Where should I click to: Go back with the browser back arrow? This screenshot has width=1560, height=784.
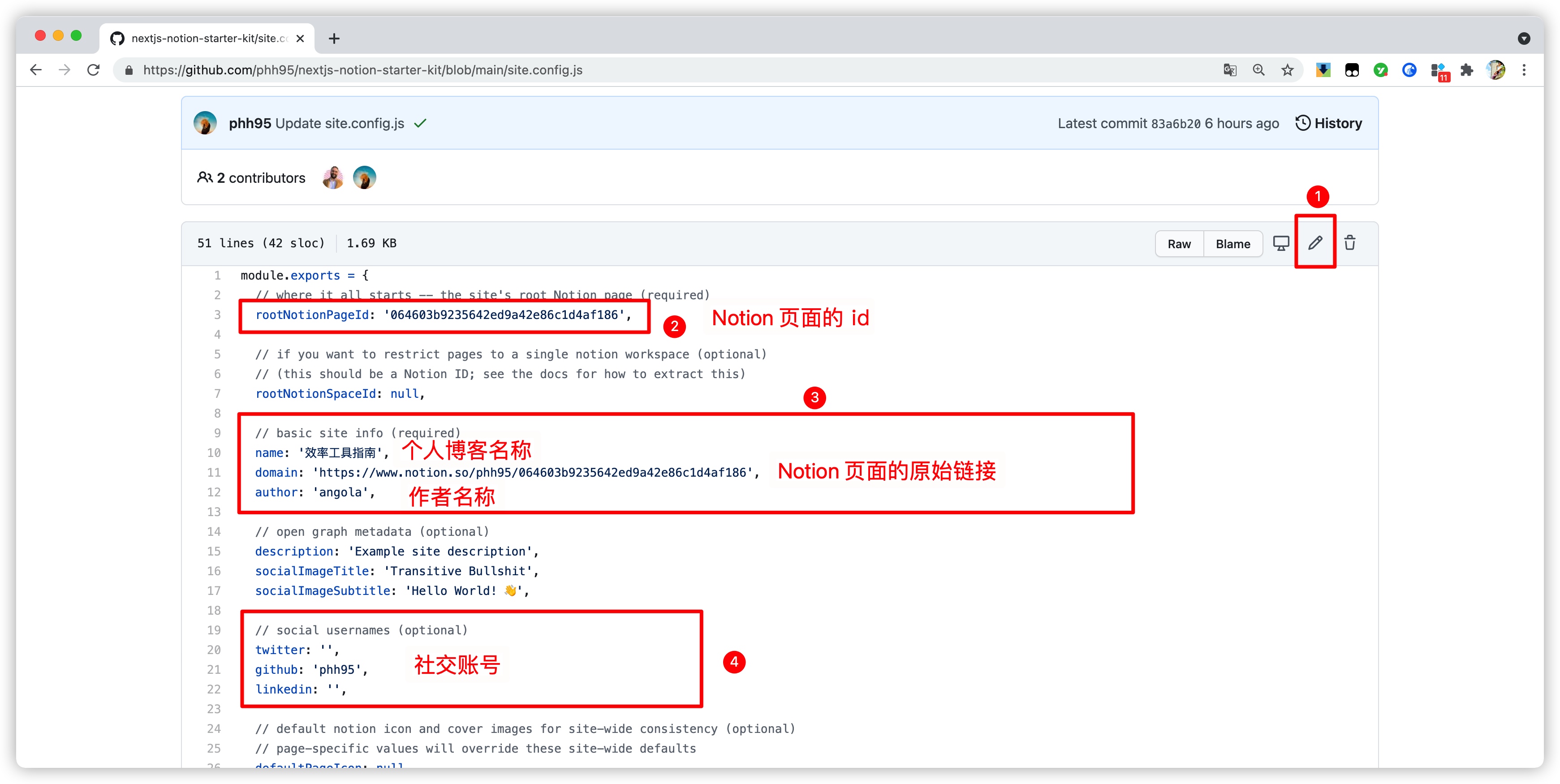pos(36,70)
